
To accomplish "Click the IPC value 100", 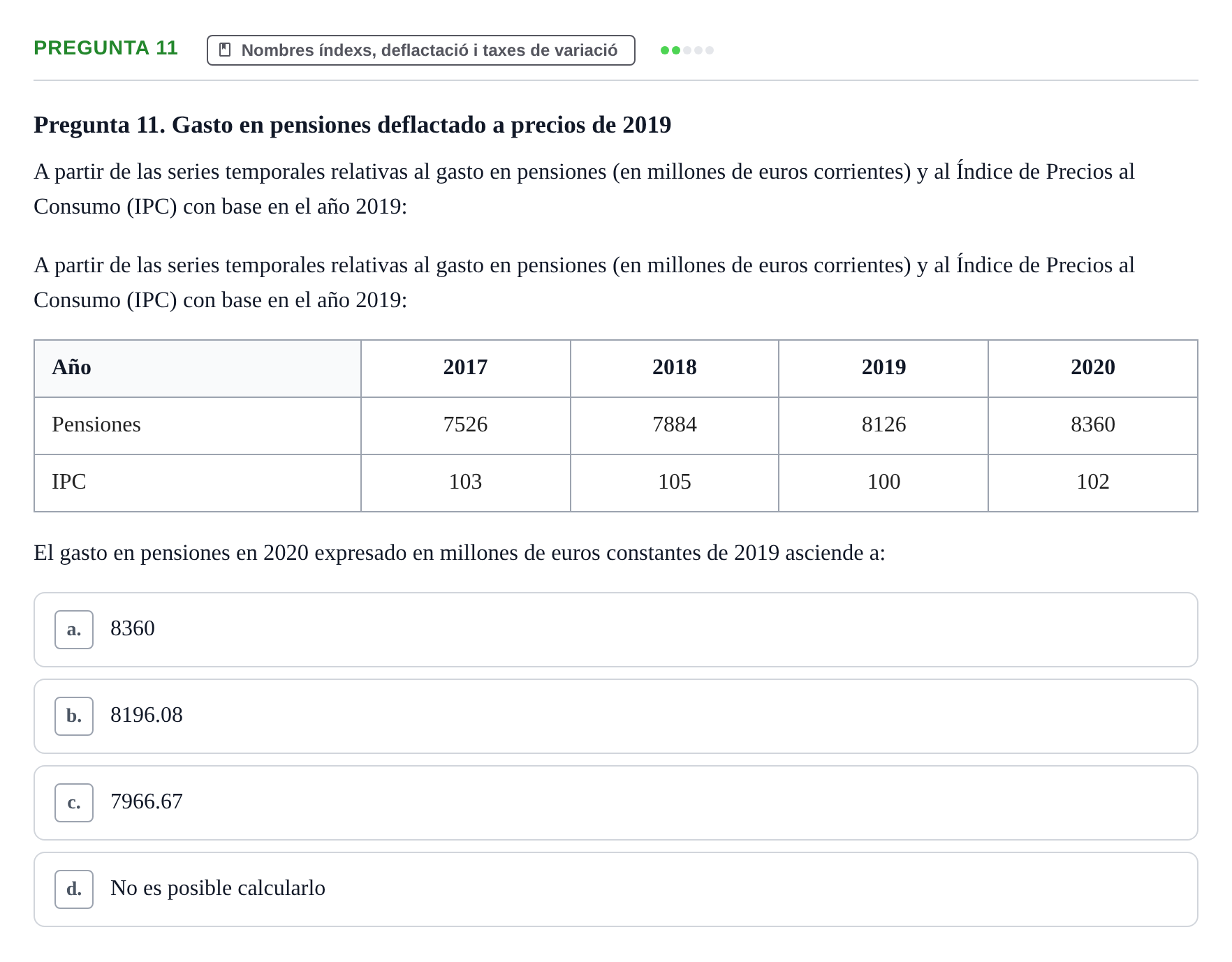I will coord(883,483).
